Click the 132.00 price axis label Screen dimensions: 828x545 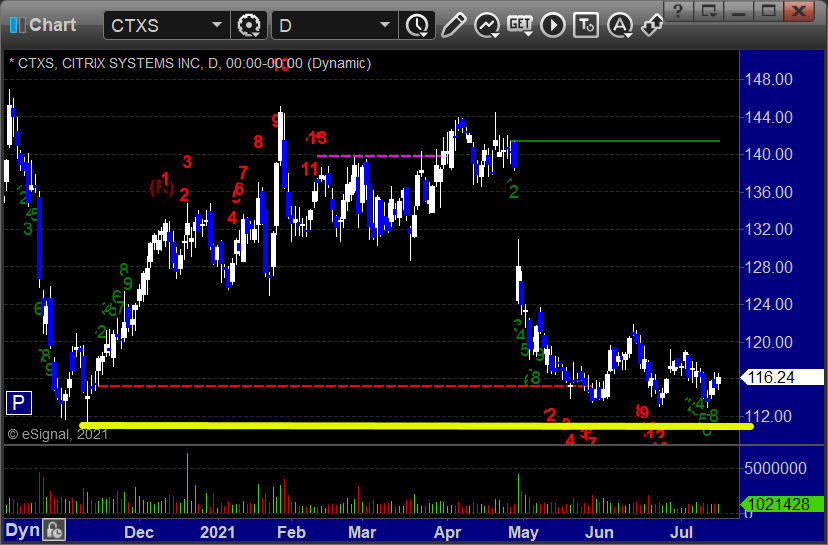coord(768,230)
